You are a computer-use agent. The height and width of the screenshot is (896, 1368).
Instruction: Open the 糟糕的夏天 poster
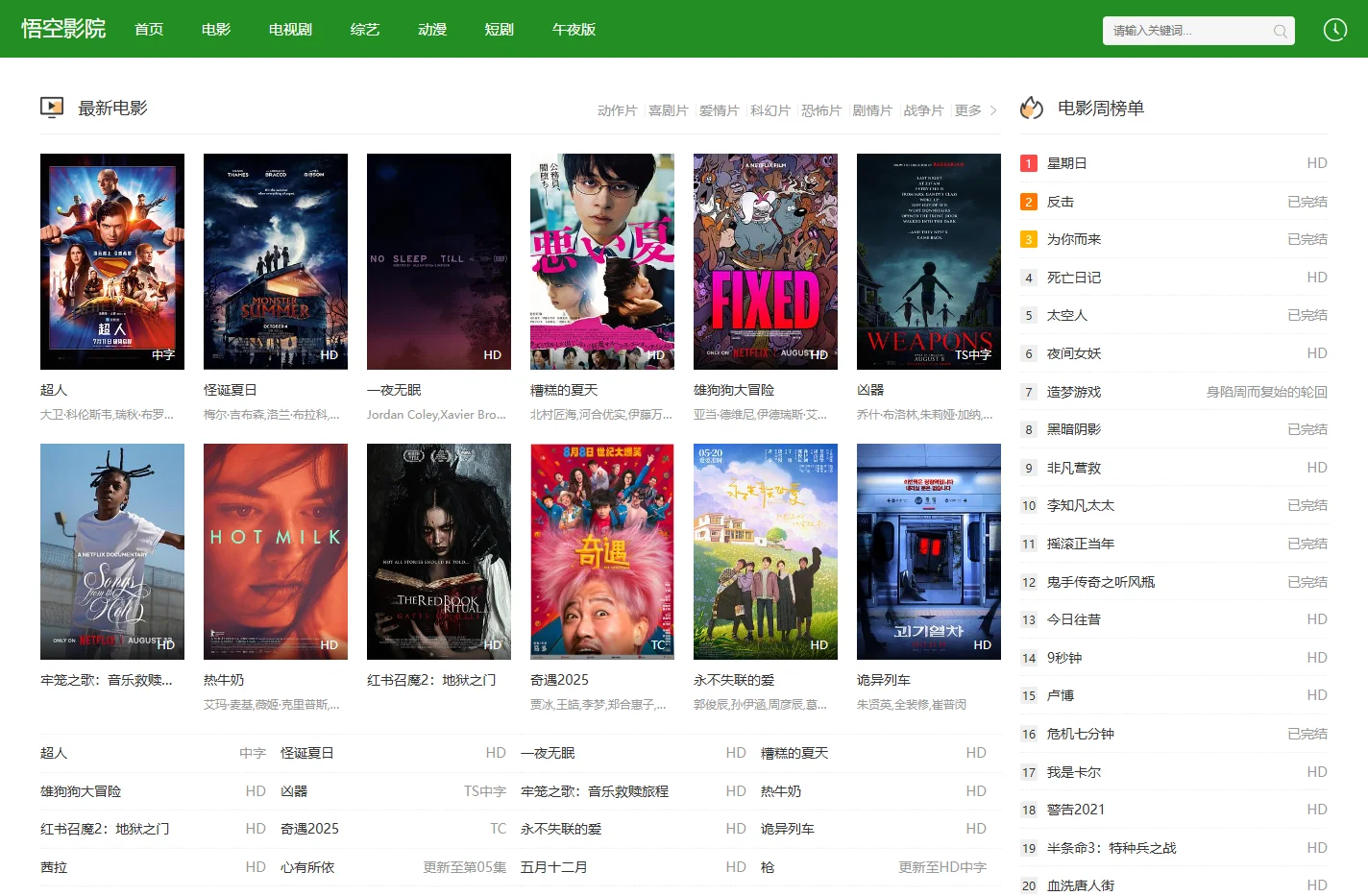coord(602,261)
